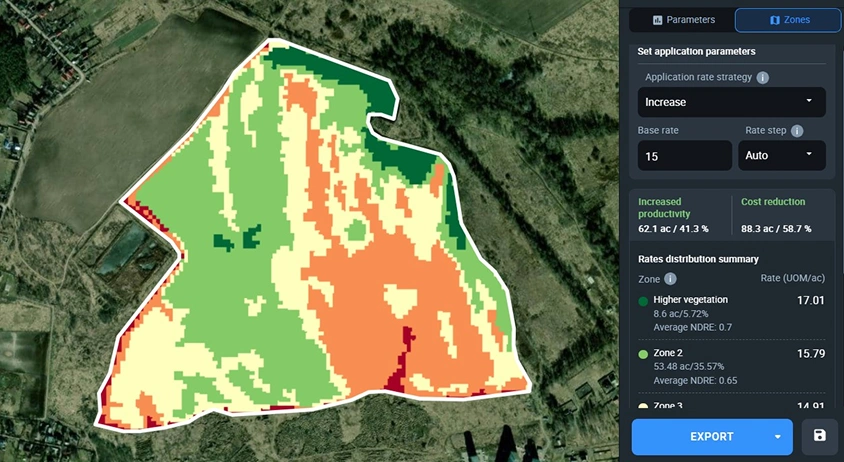Click the 'Average NDRE: 0.7' text
The image size is (844, 462).
pyautogui.click(x=693, y=327)
